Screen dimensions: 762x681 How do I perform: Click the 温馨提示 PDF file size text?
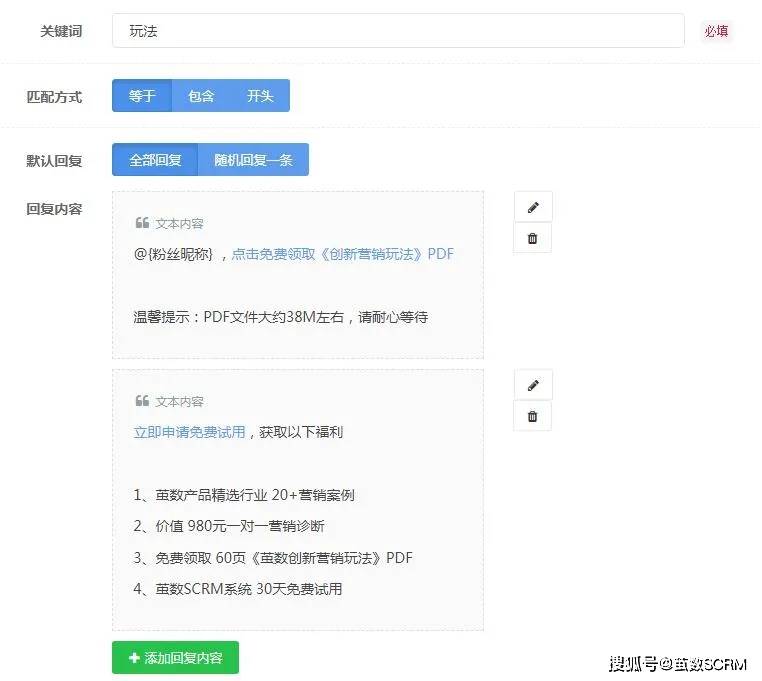(281, 317)
